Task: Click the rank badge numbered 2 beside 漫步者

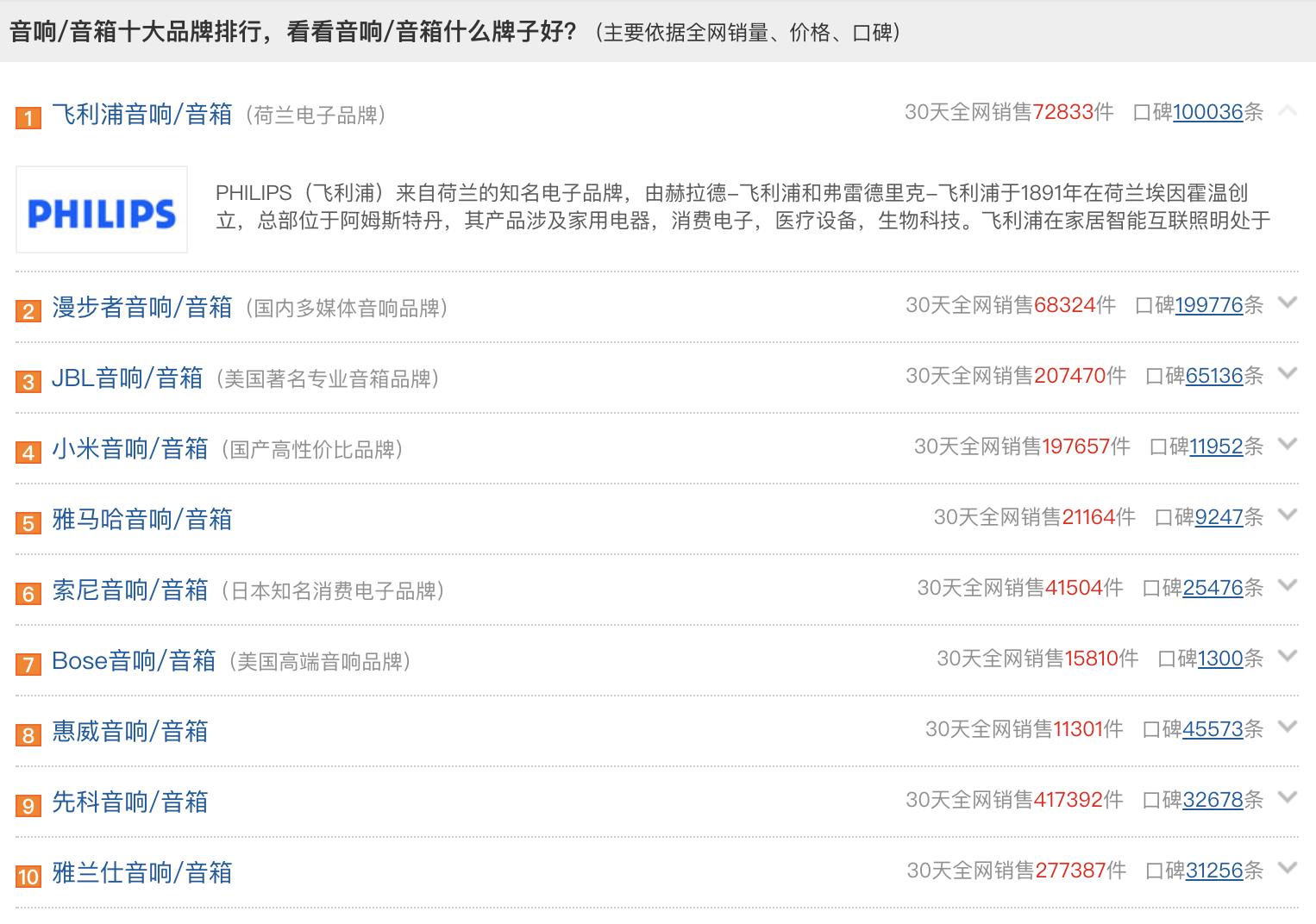Action: [x=27, y=311]
